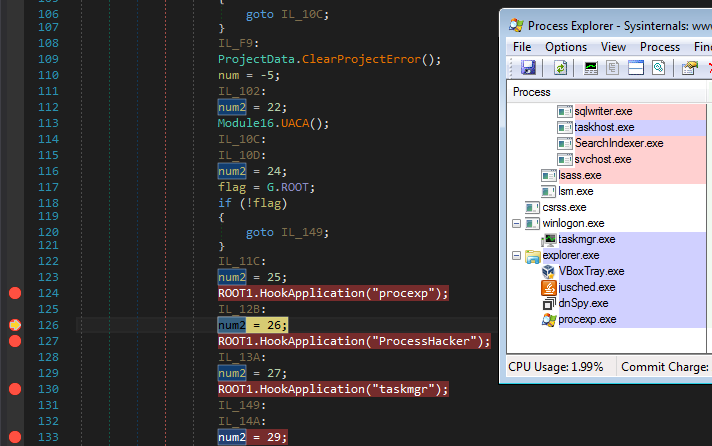The image size is (712, 446).
Task: Open the View menu in Process Explorer
Action: [614, 47]
